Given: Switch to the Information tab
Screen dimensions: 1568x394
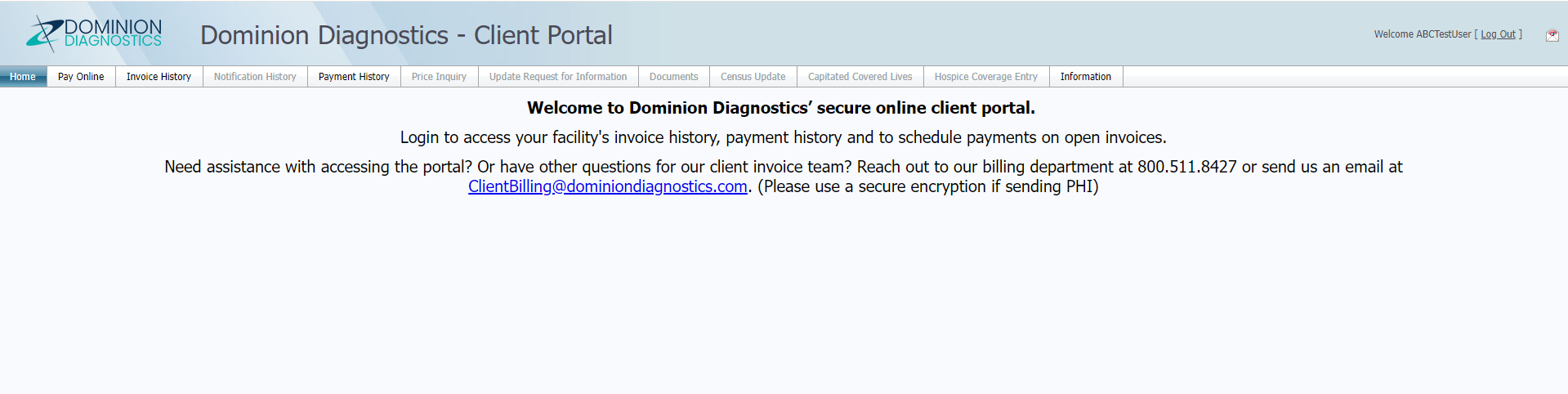Looking at the screenshot, I should pyautogui.click(x=1085, y=77).
